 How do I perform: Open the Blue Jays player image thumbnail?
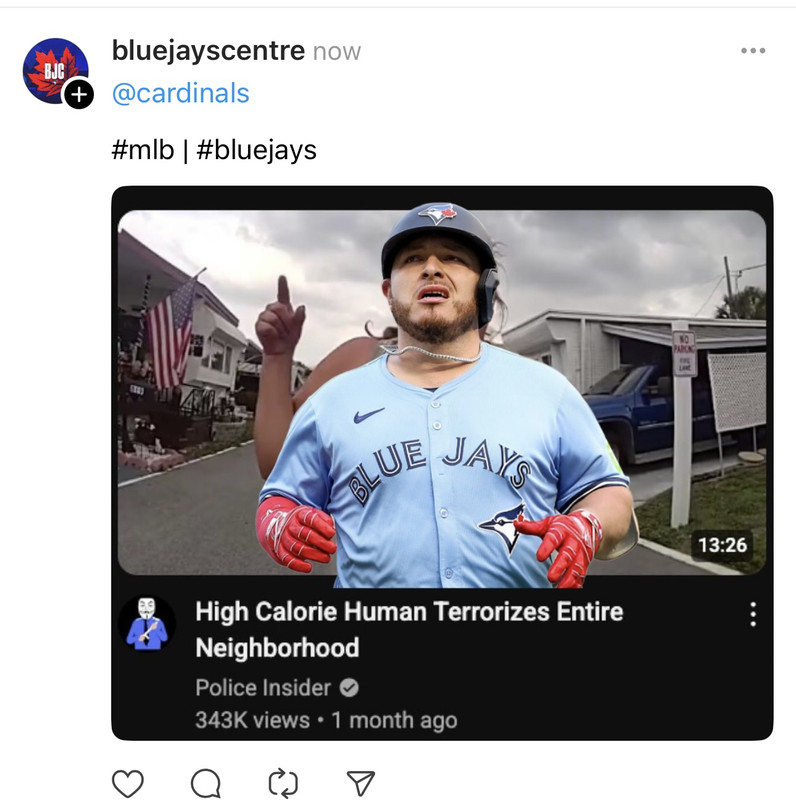tap(442, 392)
